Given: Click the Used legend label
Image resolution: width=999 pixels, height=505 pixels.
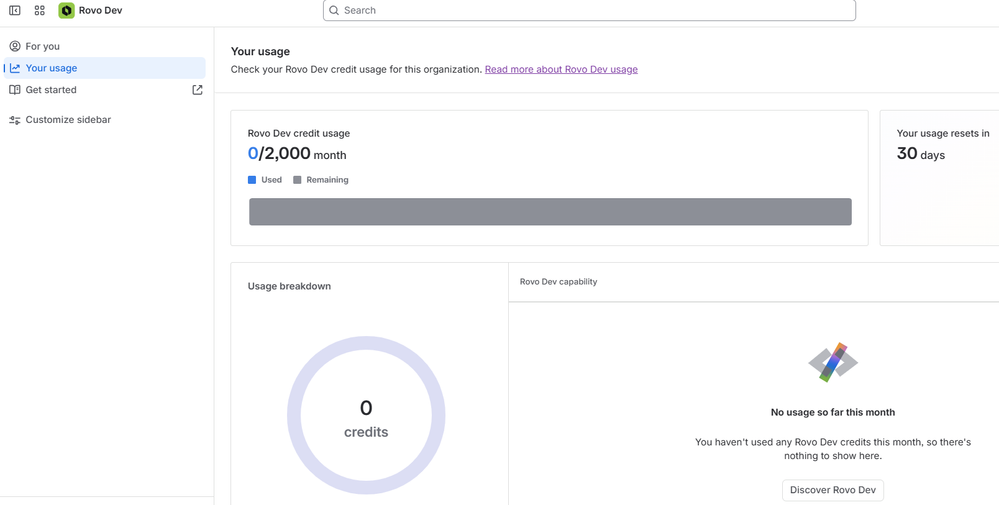Looking at the screenshot, I should 271,180.
